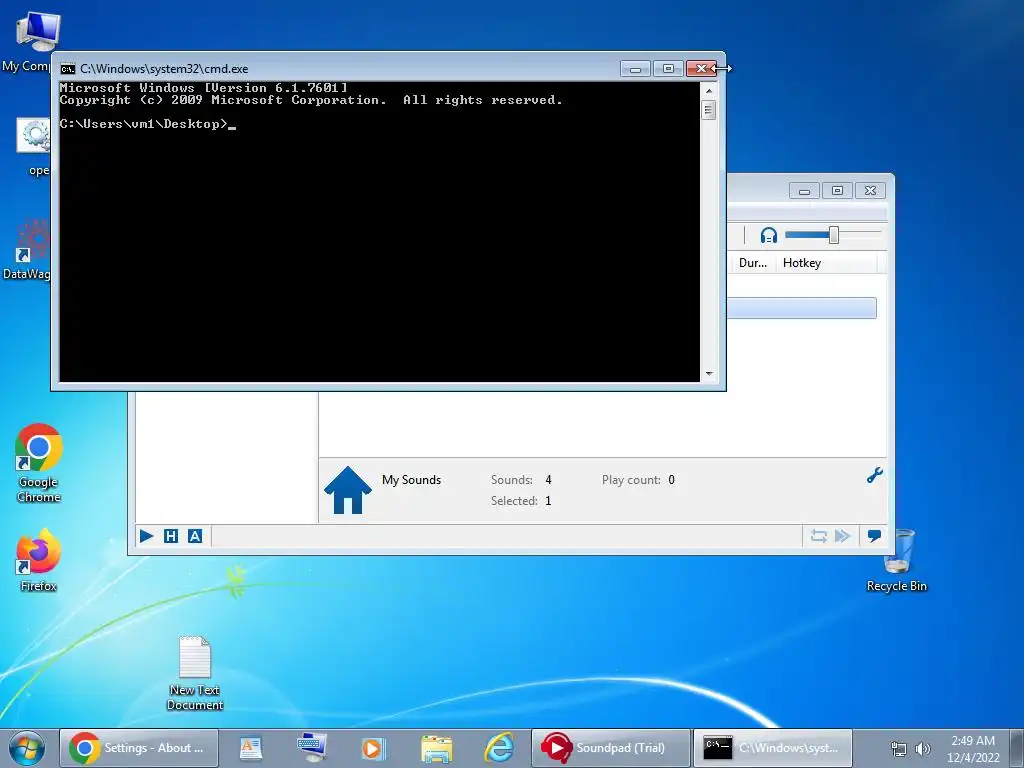Open the Windows Start menu

coord(27,748)
